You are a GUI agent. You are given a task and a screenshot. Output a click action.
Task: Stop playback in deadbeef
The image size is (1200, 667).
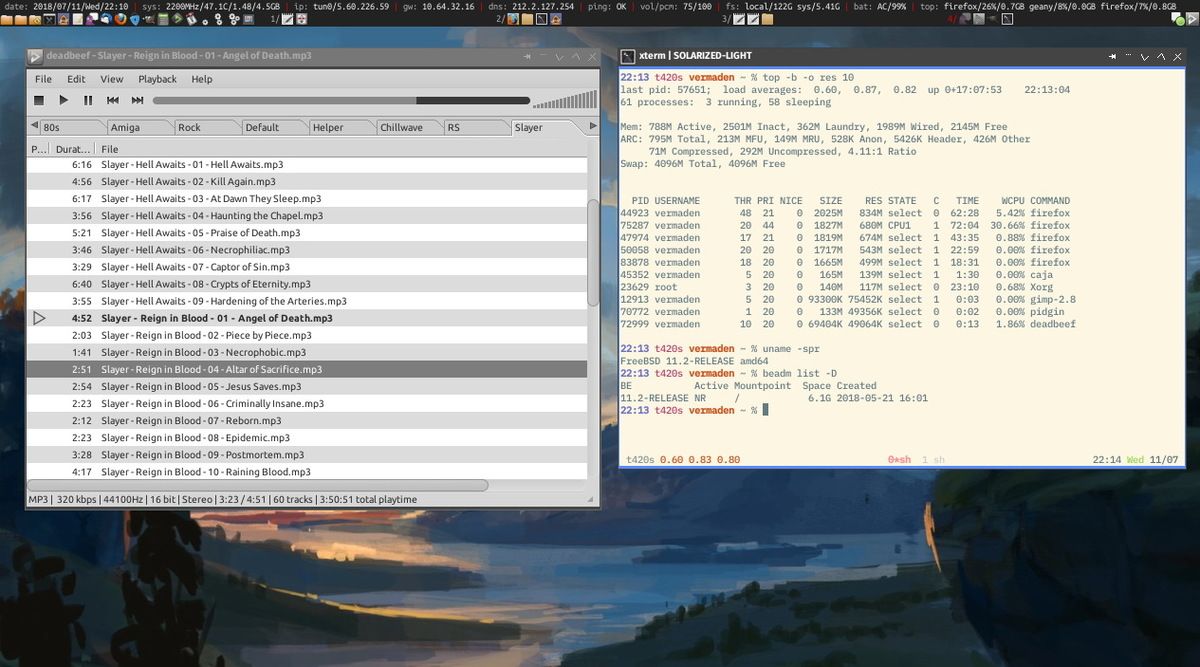click(x=39, y=100)
